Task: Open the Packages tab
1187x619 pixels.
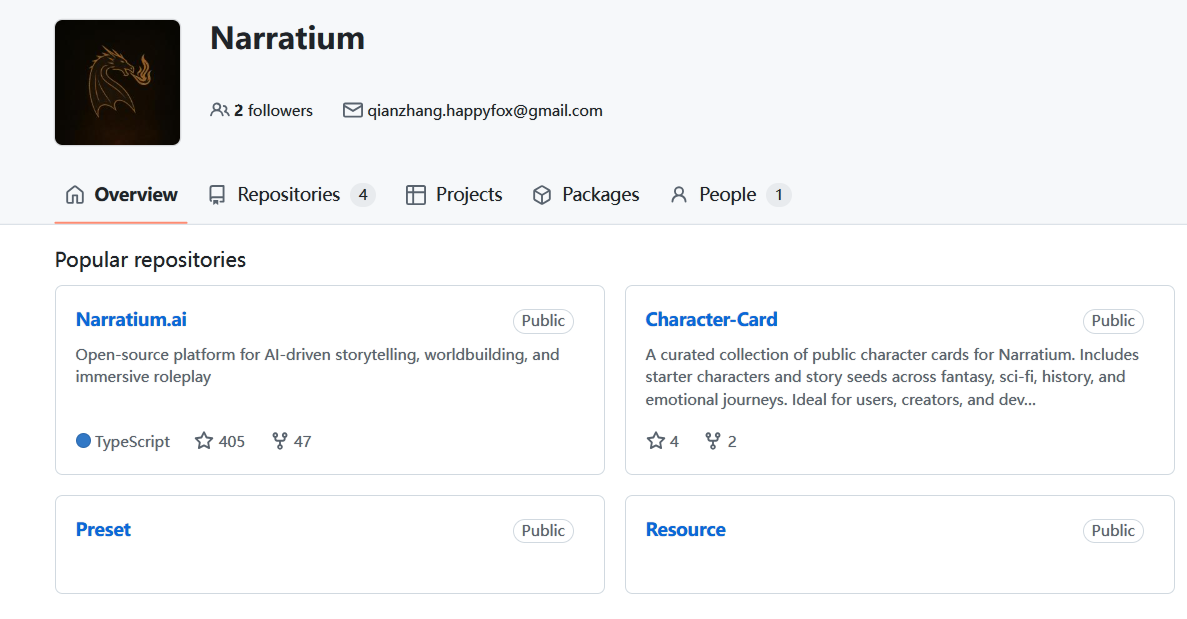Action: pyautogui.click(x=586, y=194)
